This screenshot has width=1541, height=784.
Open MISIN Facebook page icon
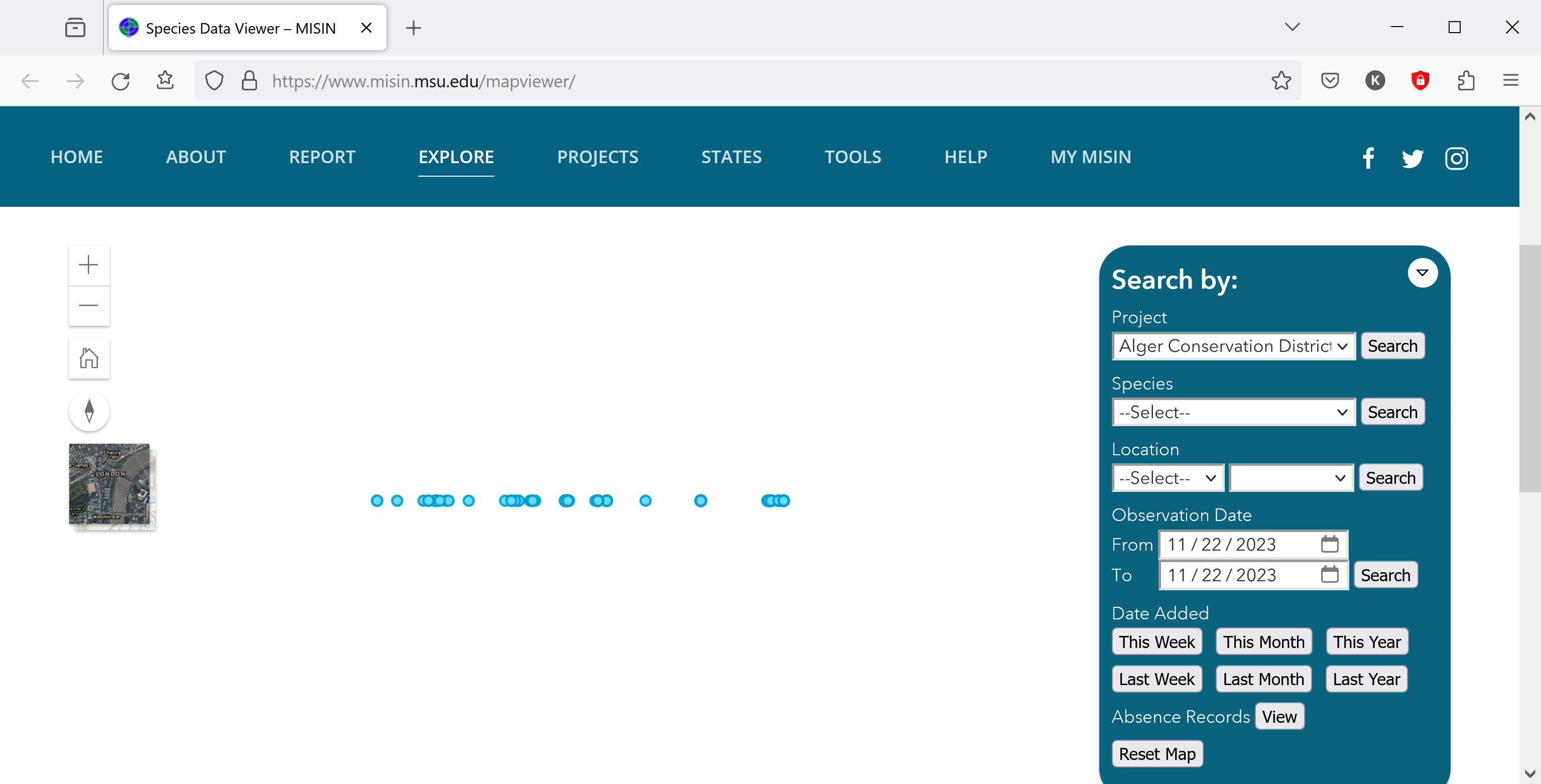point(1368,158)
